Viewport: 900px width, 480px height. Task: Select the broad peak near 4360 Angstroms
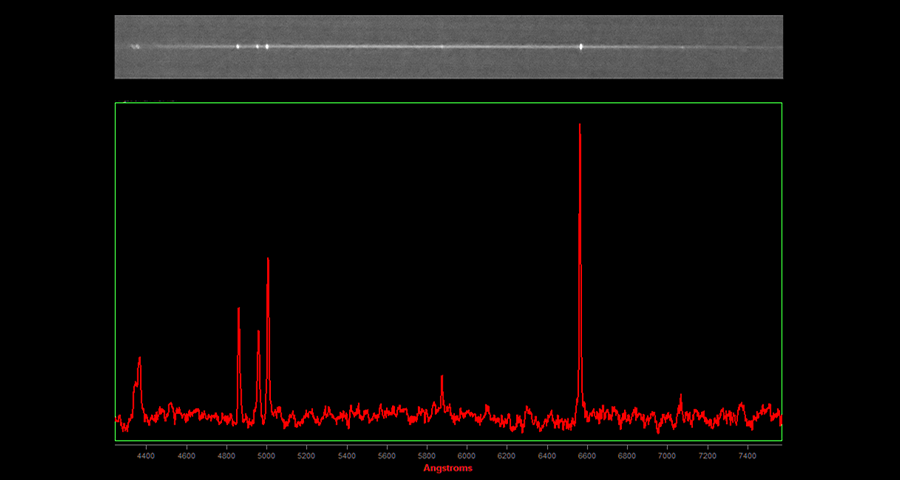(x=139, y=360)
